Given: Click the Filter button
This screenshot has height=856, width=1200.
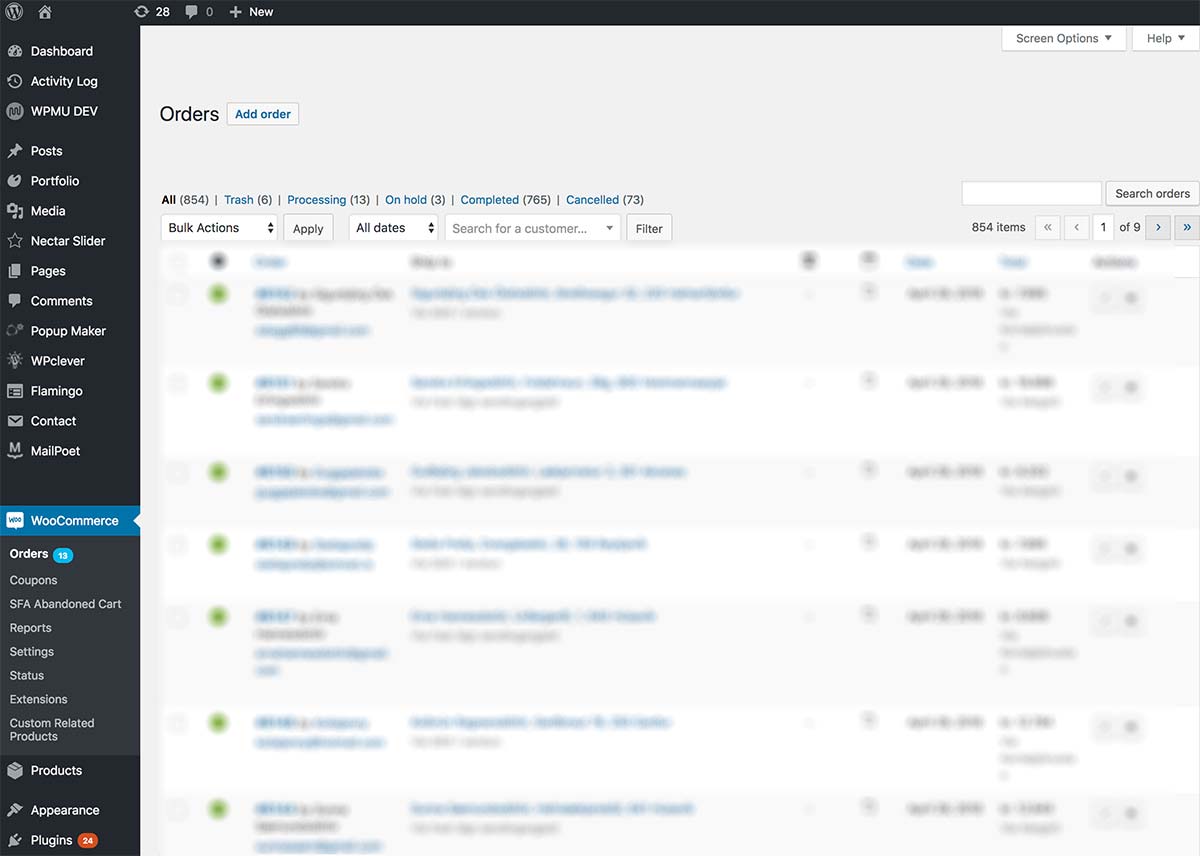Looking at the screenshot, I should [649, 229].
